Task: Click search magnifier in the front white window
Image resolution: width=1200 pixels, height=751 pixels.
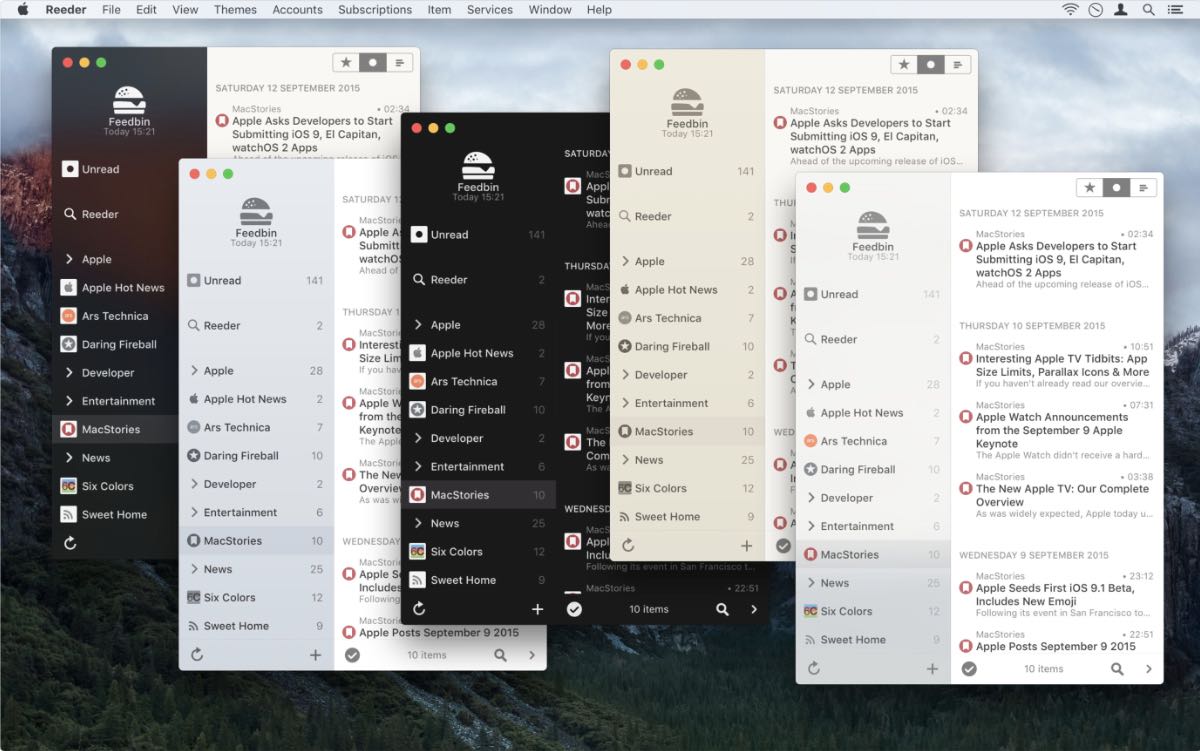Action: coord(1117,669)
